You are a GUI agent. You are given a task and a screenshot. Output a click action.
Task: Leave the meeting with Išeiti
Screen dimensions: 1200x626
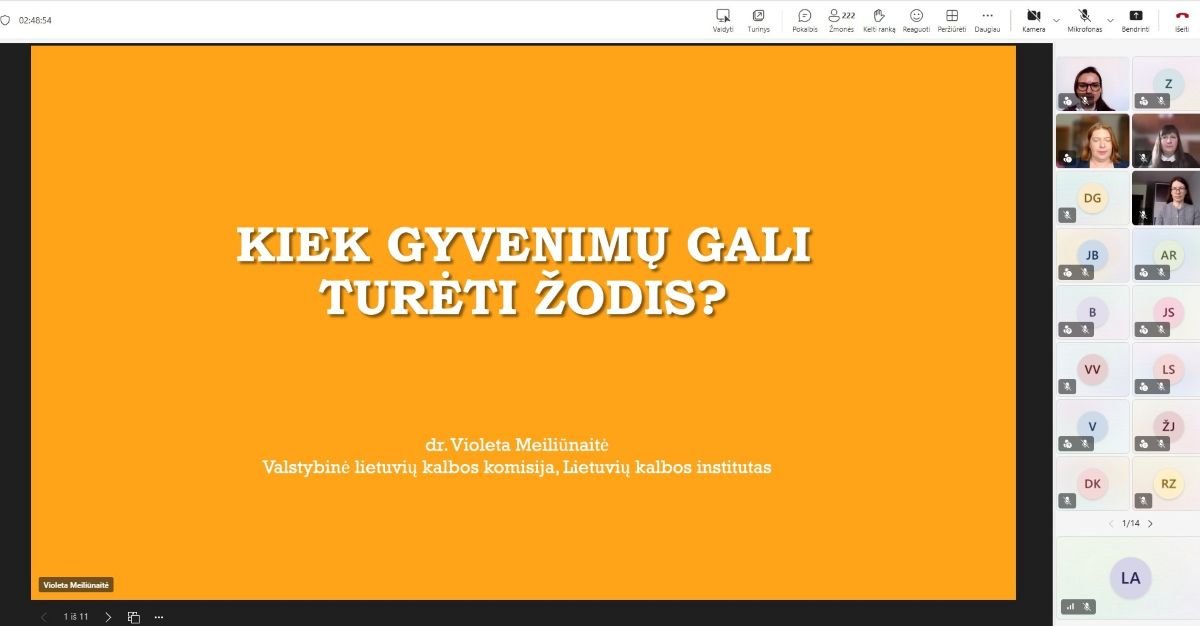pos(1182,20)
